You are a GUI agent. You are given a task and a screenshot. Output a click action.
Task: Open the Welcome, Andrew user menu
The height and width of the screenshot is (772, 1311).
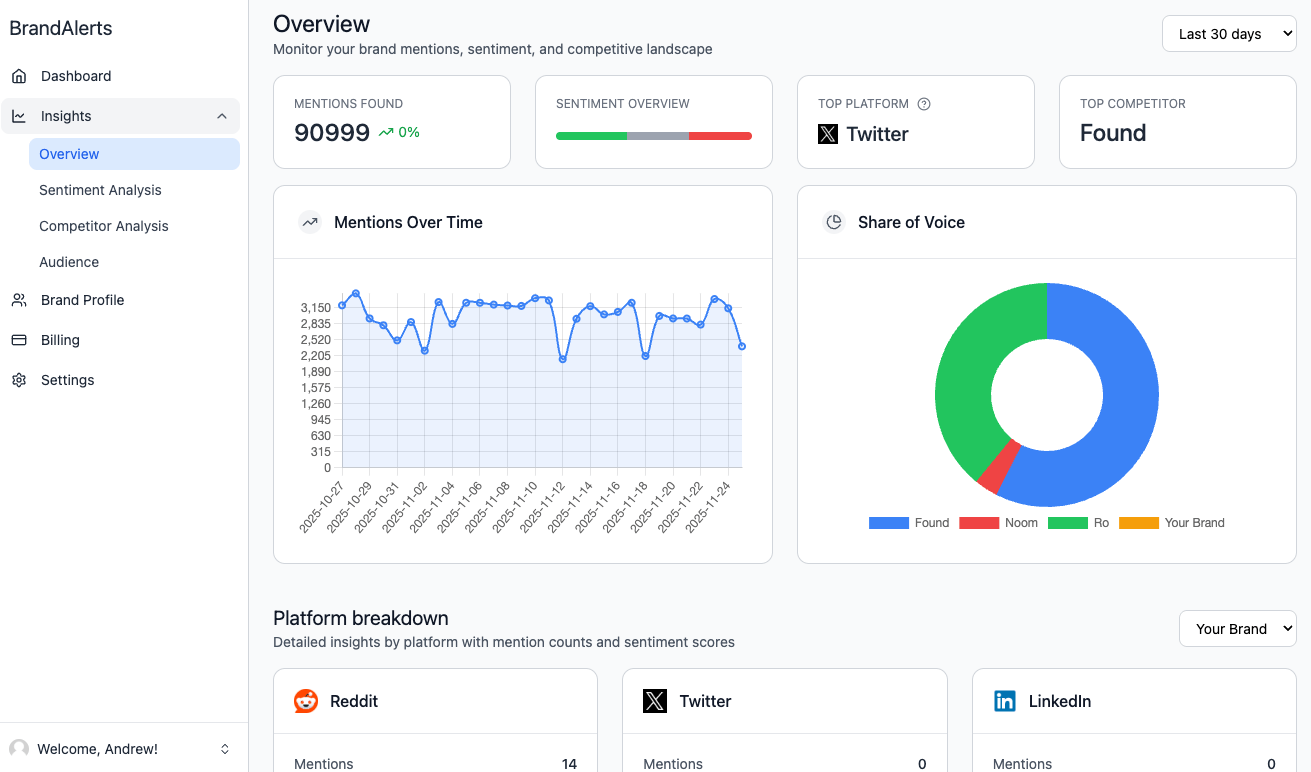coord(120,749)
